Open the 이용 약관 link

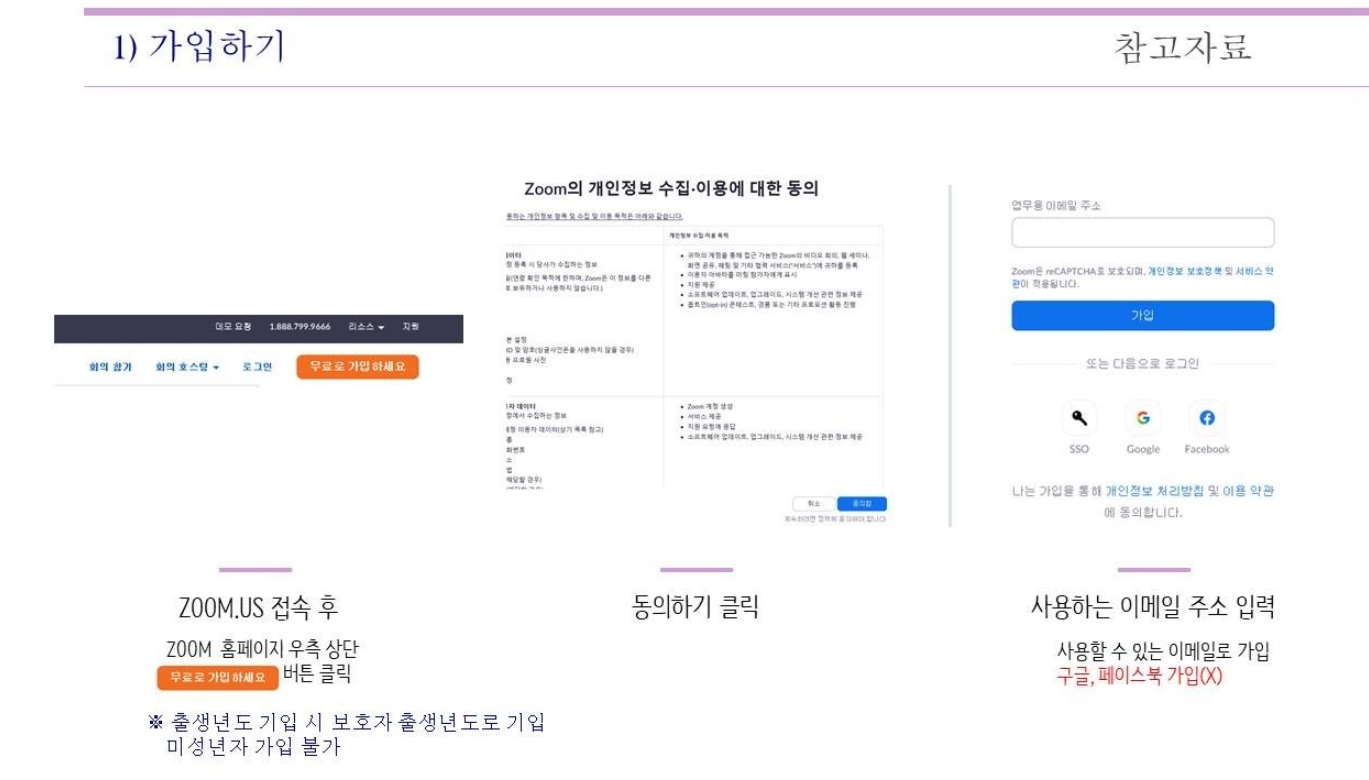pyautogui.click(x=1248, y=491)
